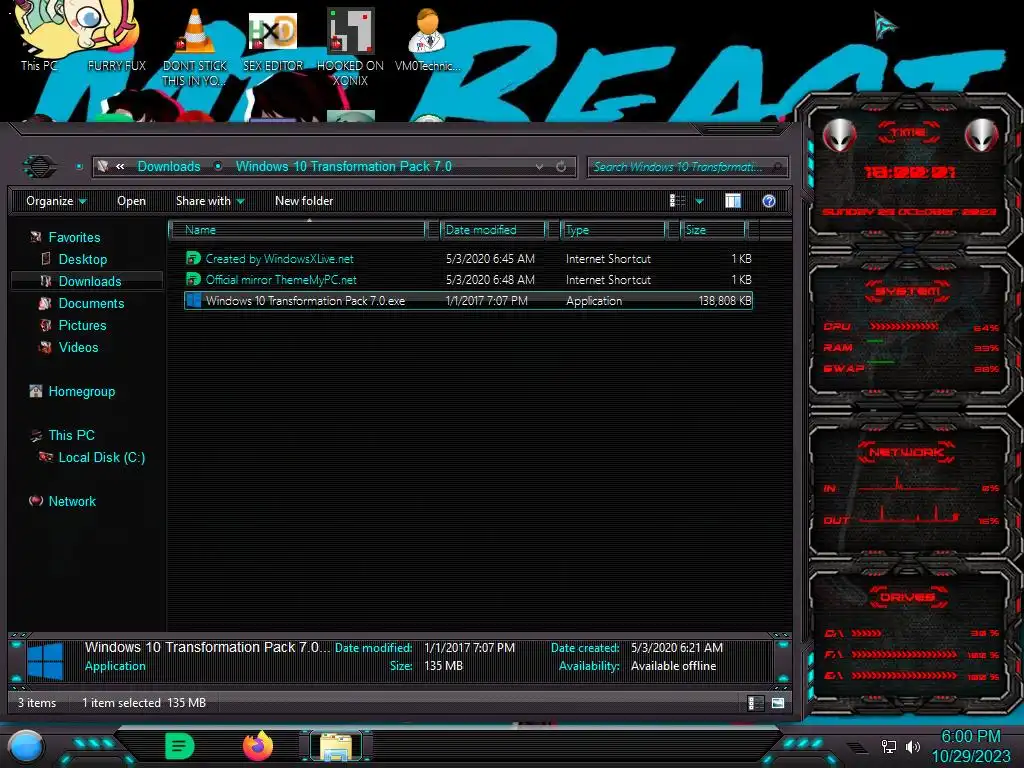Click the Downloads breadcrumb in the address bar

168,167
